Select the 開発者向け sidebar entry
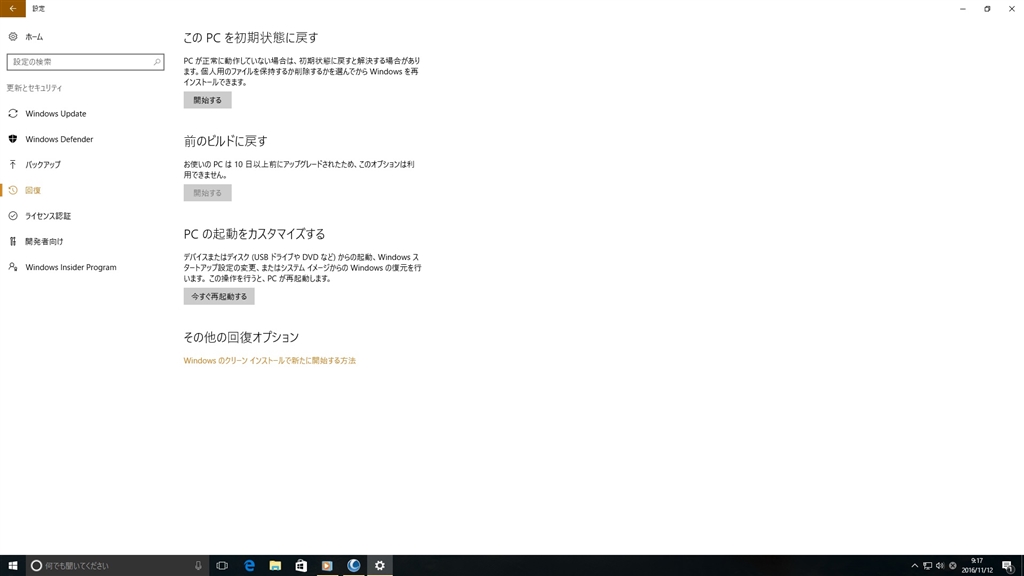This screenshot has height=576, width=1024. click(44, 242)
